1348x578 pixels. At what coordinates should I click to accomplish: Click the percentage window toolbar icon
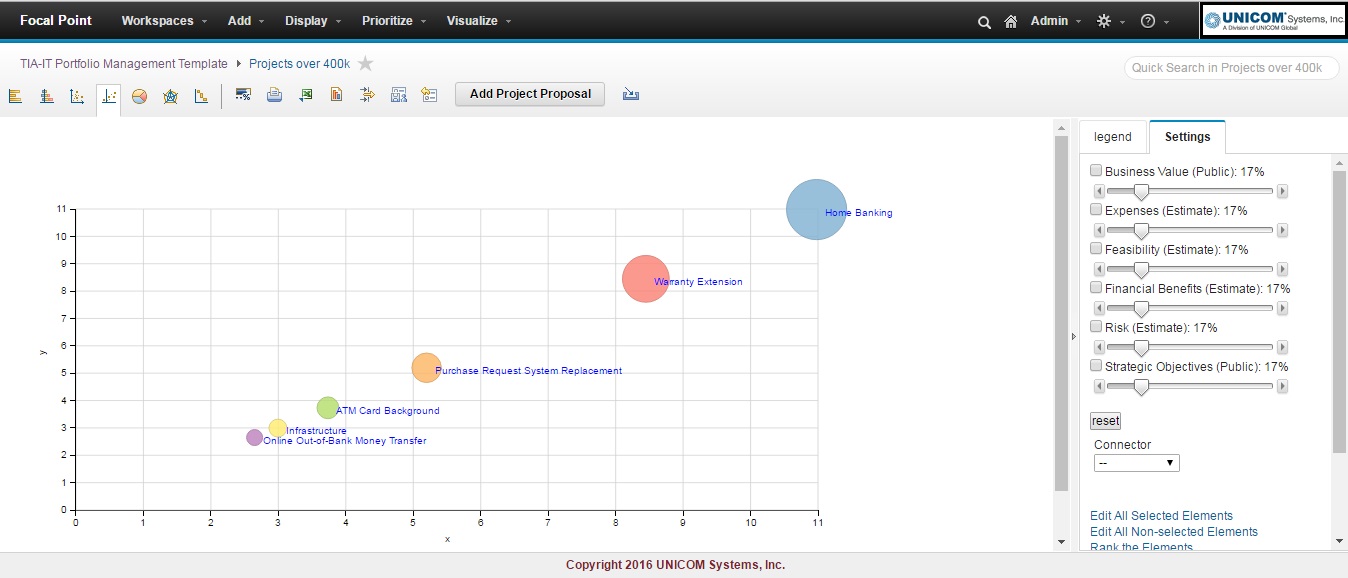[243, 94]
